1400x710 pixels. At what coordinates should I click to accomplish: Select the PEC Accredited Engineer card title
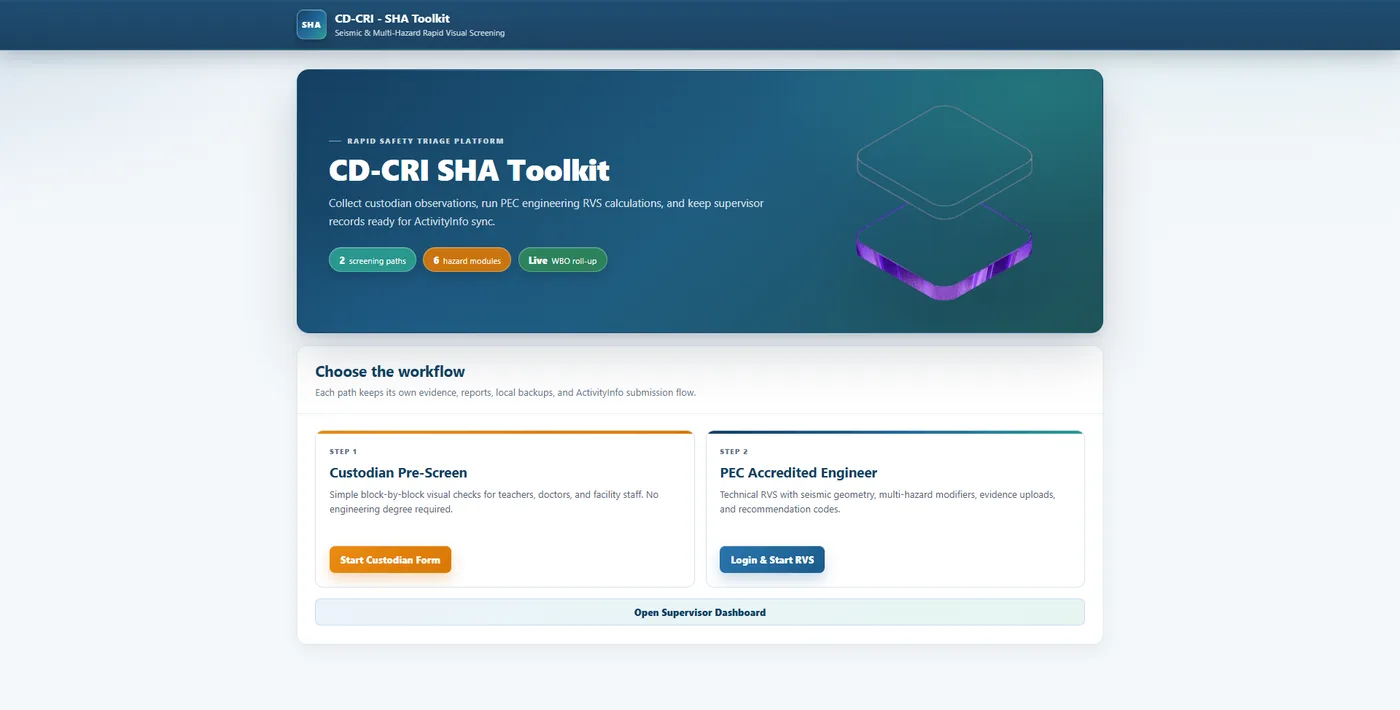point(798,473)
